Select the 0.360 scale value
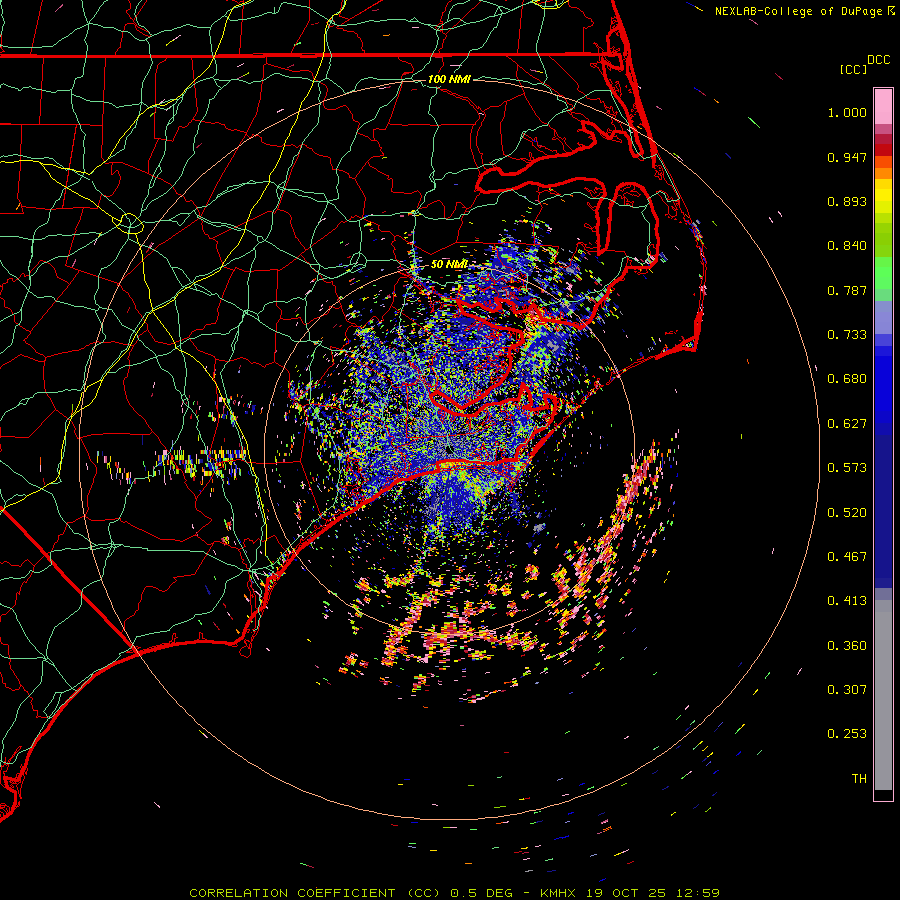The width and height of the screenshot is (900, 900). click(x=847, y=646)
